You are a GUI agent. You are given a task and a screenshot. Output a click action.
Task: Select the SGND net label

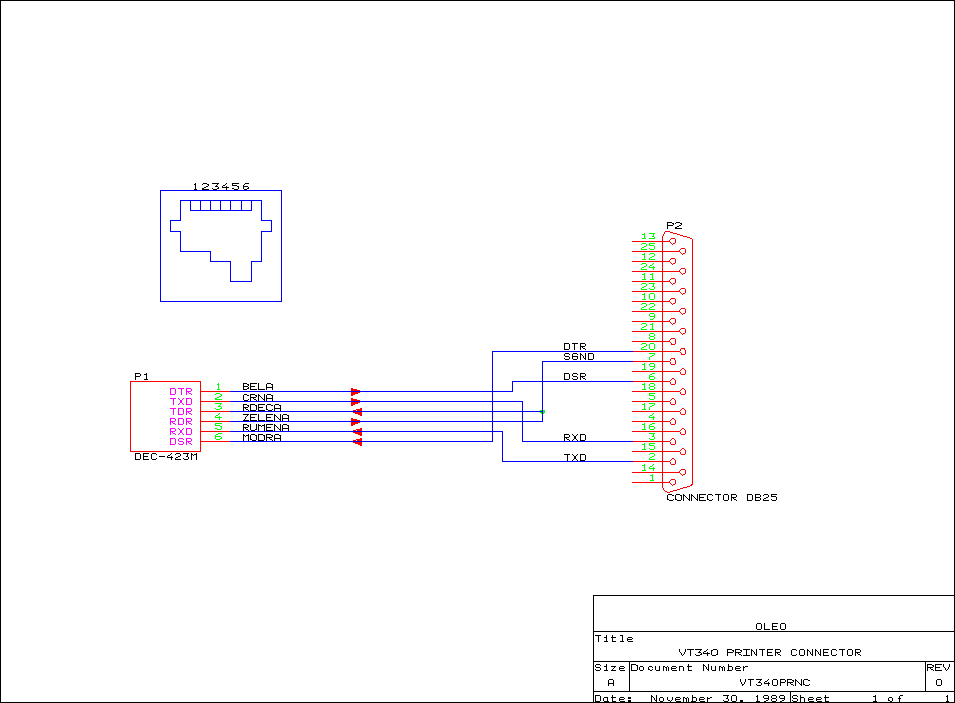(578, 357)
